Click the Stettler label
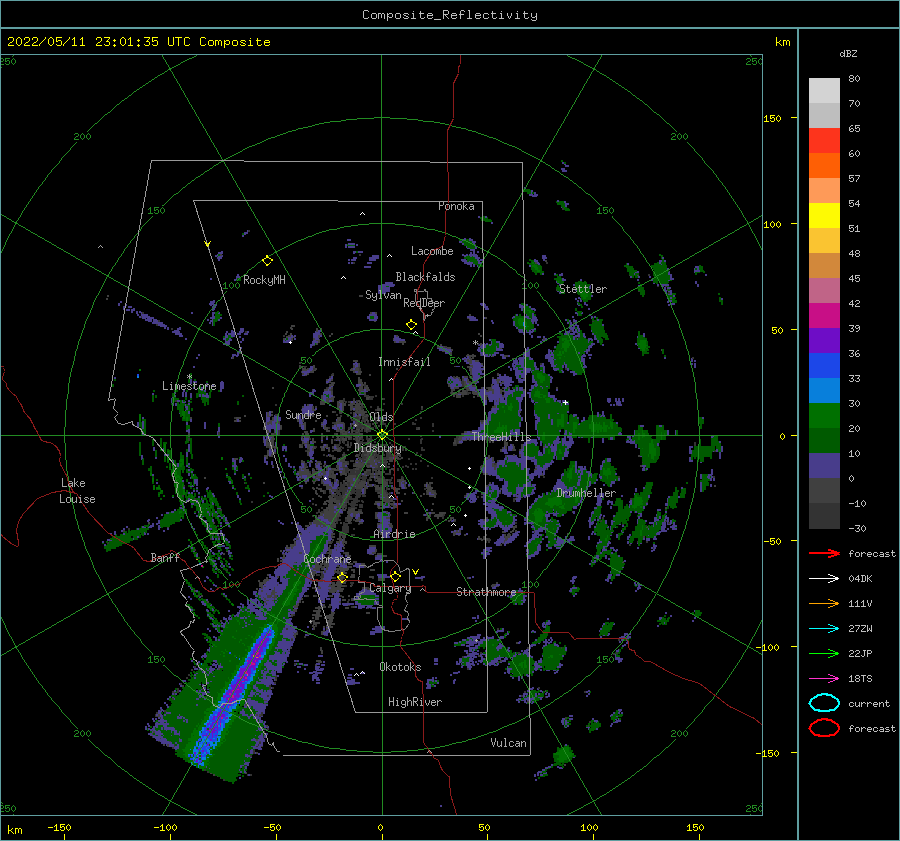This screenshot has width=900, height=841. (x=583, y=289)
